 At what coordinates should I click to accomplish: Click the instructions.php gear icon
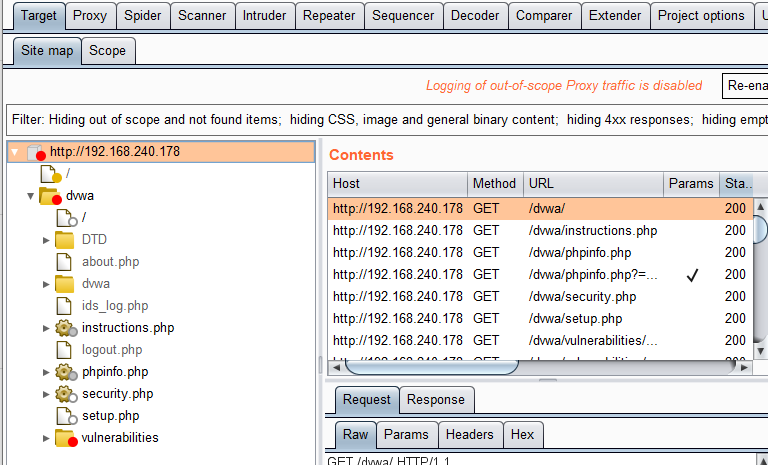pyautogui.click(x=66, y=328)
